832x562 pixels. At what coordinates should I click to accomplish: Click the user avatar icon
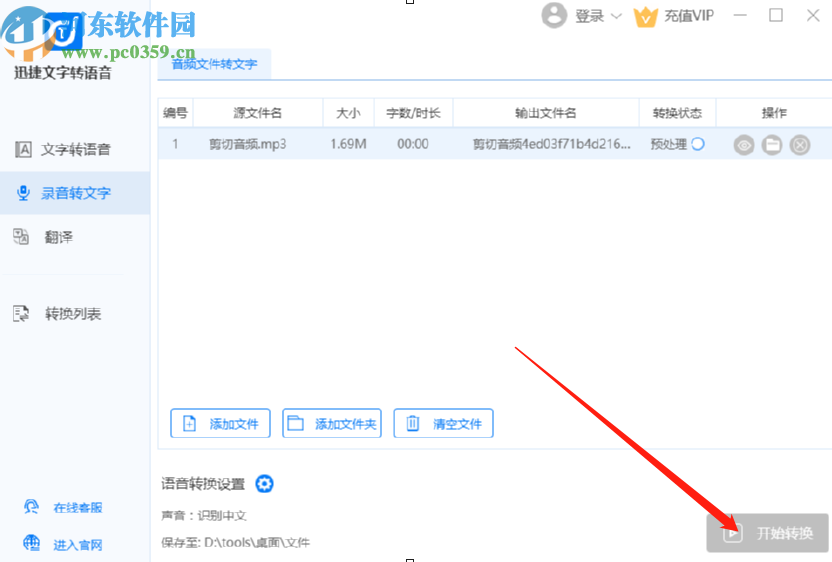[554, 15]
